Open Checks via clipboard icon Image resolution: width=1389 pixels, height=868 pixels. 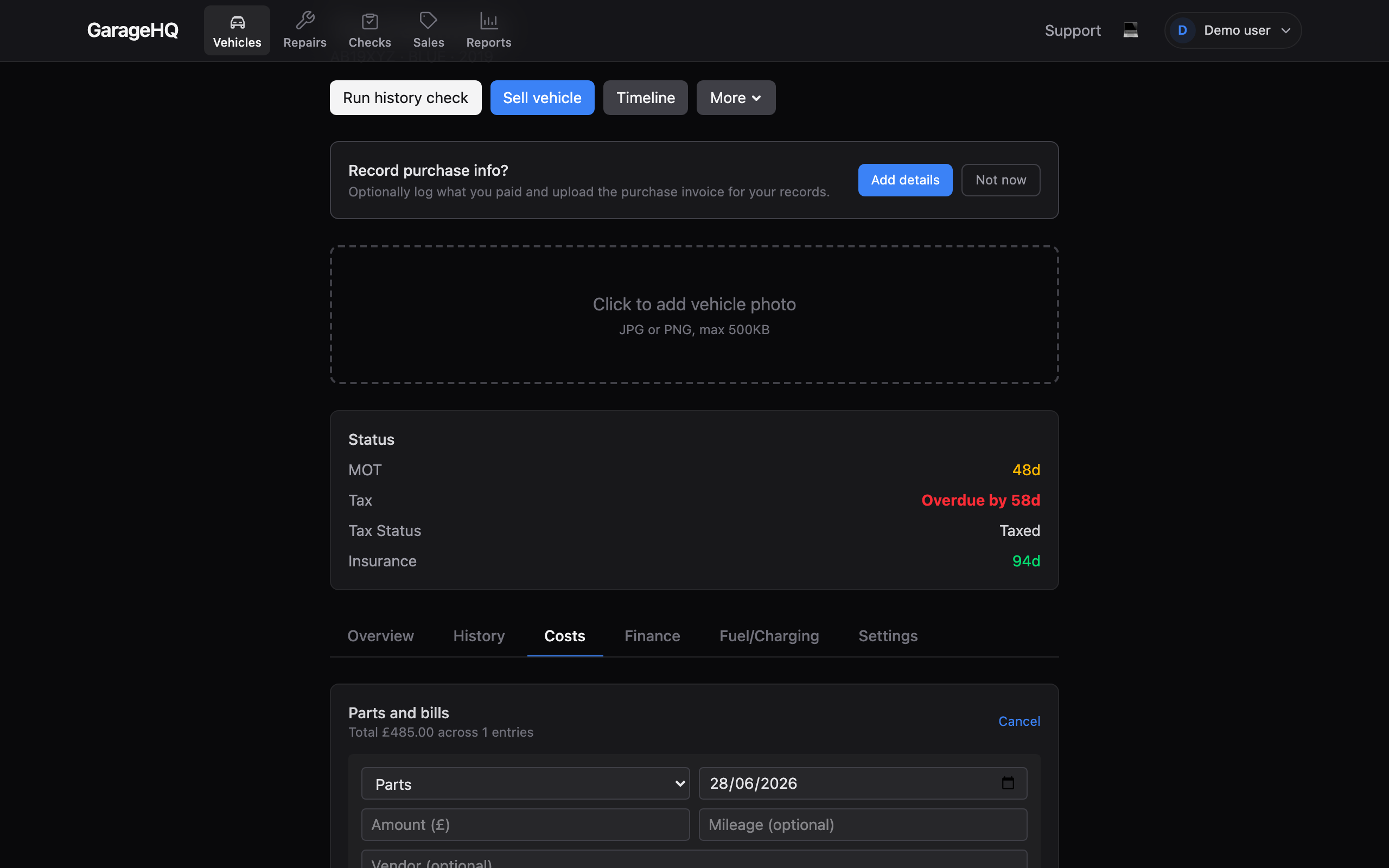[x=369, y=30]
